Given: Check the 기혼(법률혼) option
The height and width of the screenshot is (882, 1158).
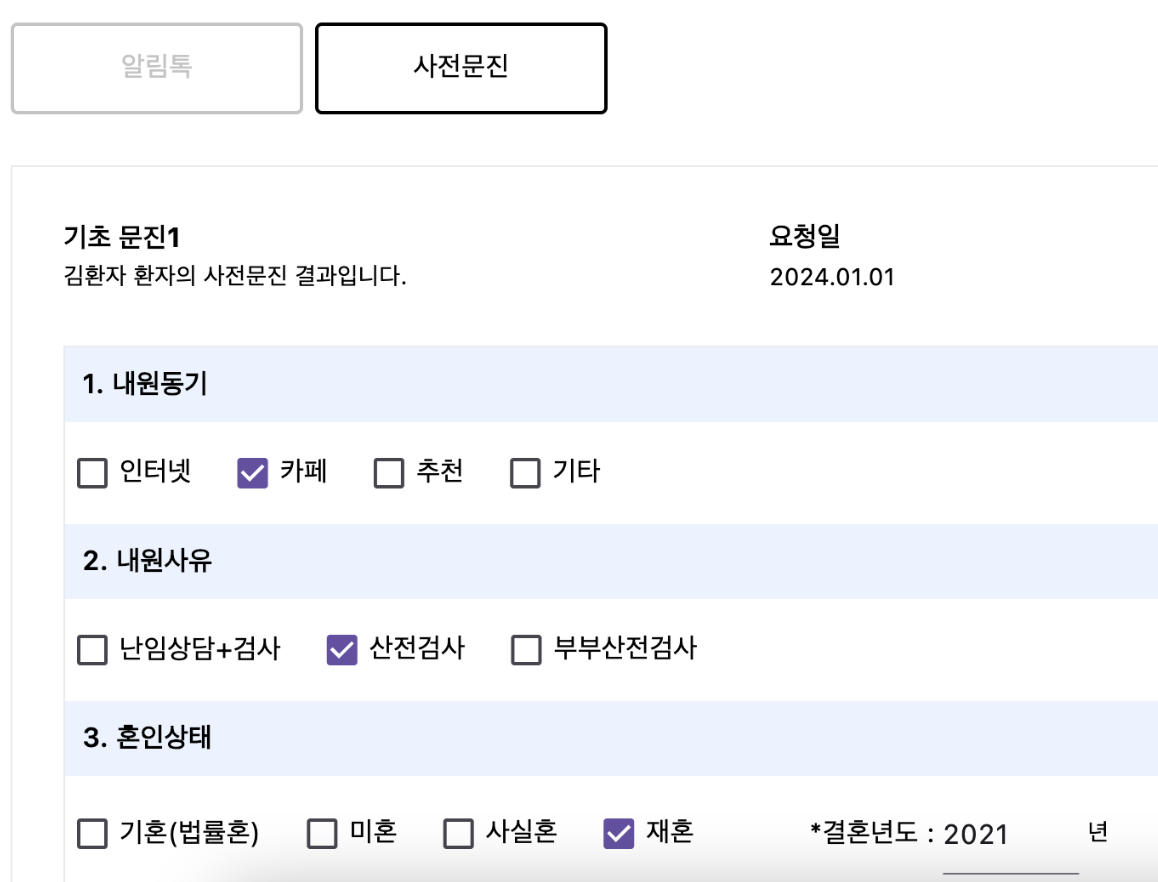Looking at the screenshot, I should pos(92,833).
